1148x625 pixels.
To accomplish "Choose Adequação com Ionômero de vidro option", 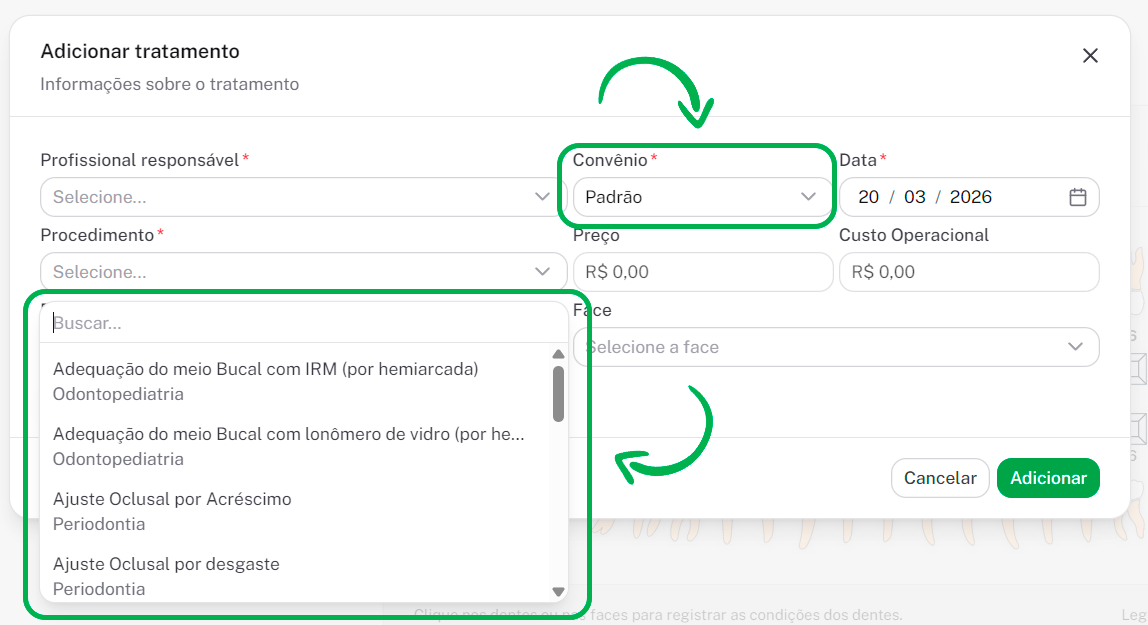I will [x=290, y=446].
